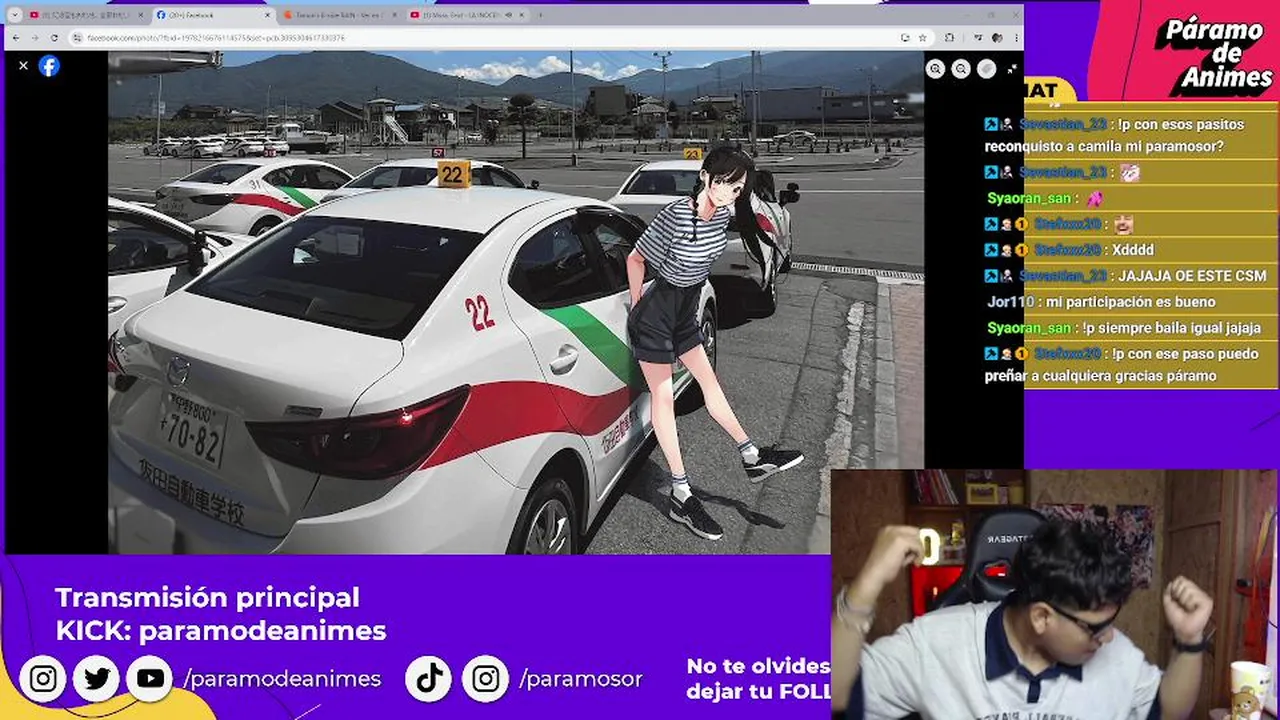Click the Instagram icon beside /paramosor

coord(485,679)
